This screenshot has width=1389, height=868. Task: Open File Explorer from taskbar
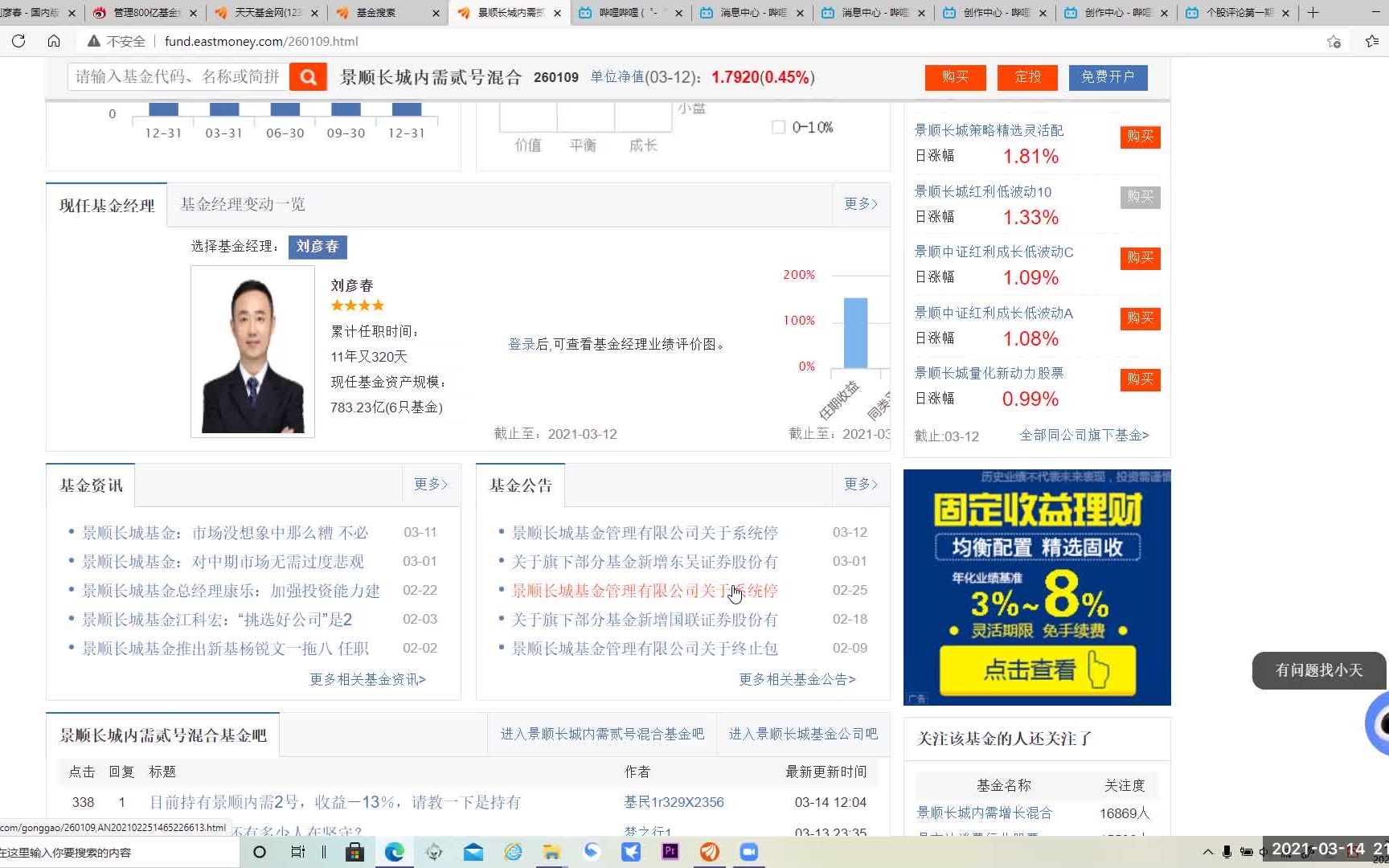(x=552, y=852)
